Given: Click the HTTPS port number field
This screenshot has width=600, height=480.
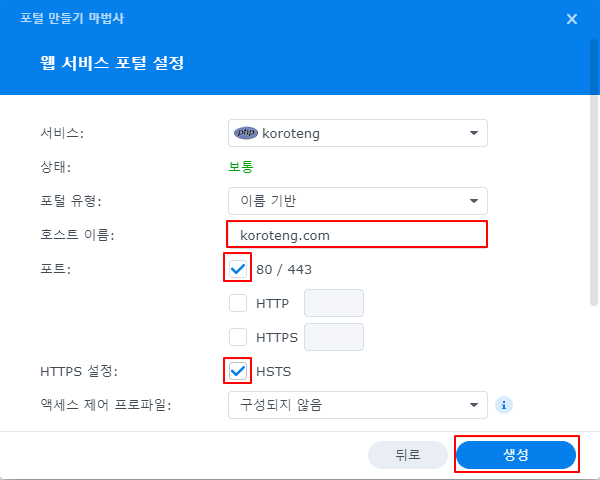Looking at the screenshot, I should pyautogui.click(x=334, y=337).
